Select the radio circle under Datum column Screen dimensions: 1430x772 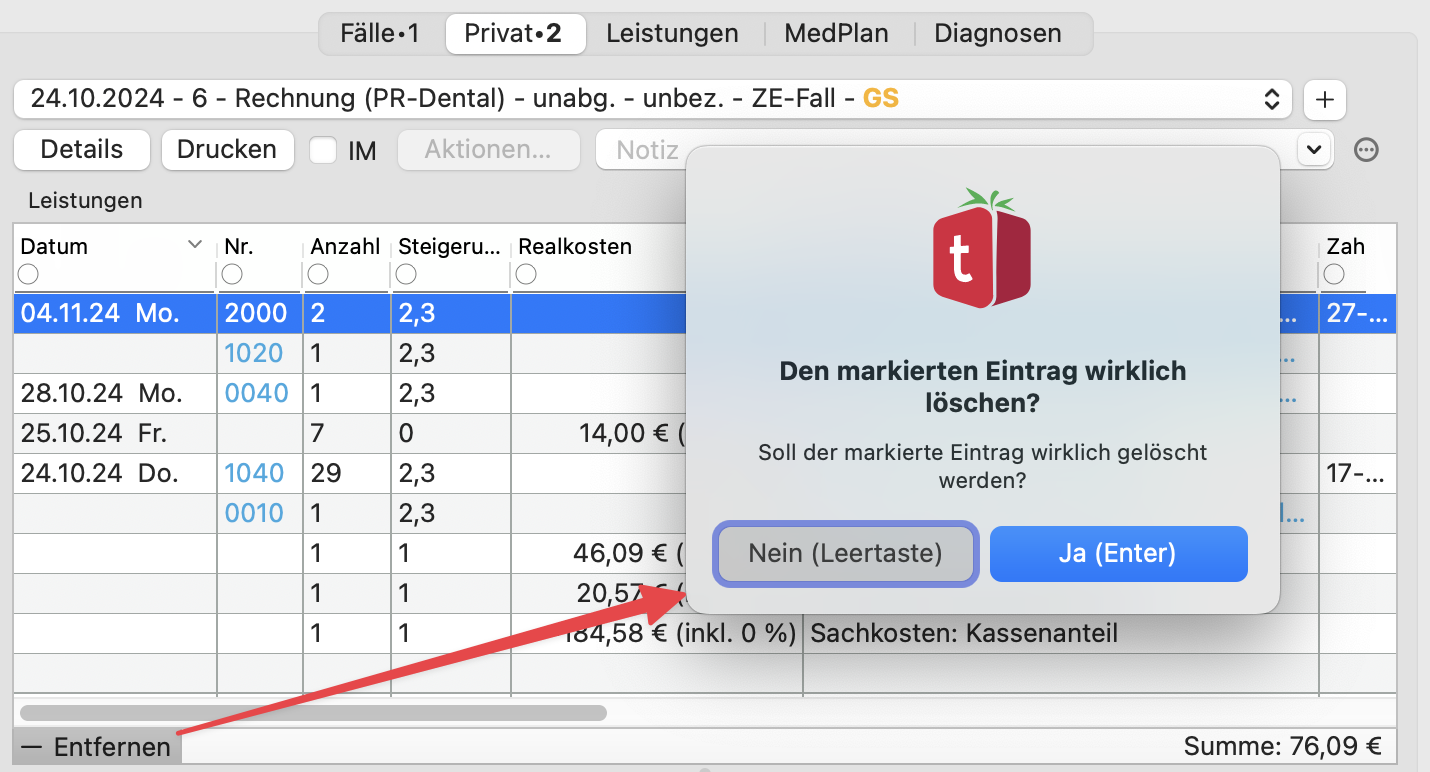pos(28,273)
